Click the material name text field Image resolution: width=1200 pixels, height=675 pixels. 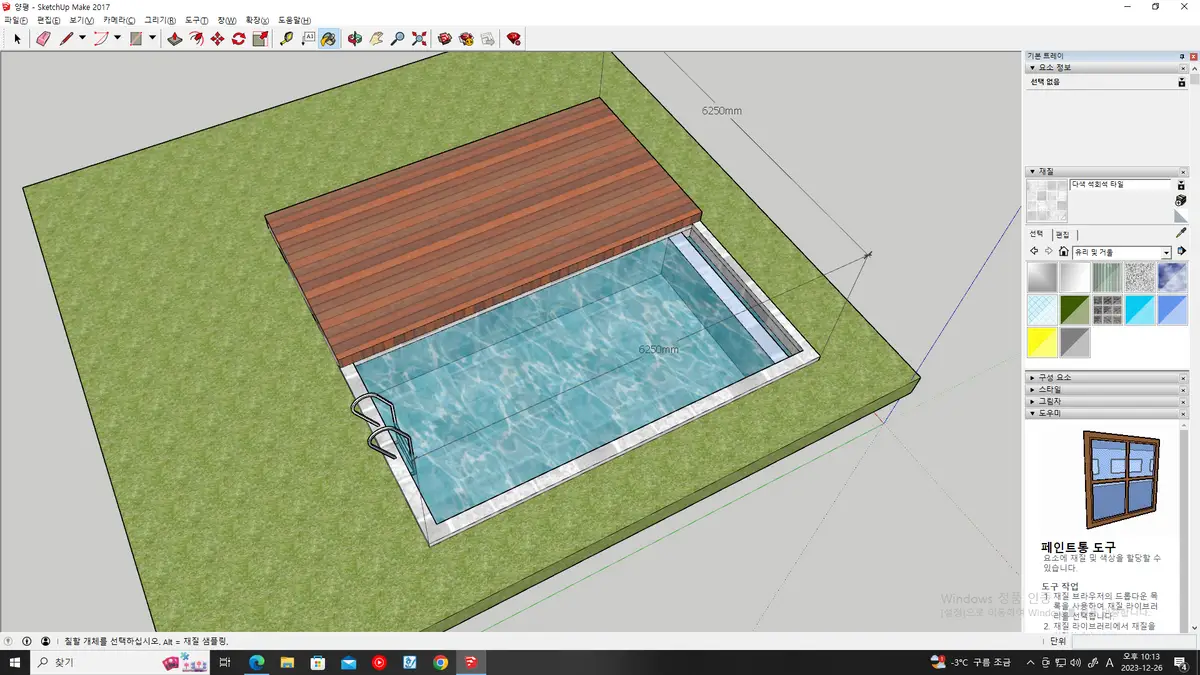point(1119,185)
